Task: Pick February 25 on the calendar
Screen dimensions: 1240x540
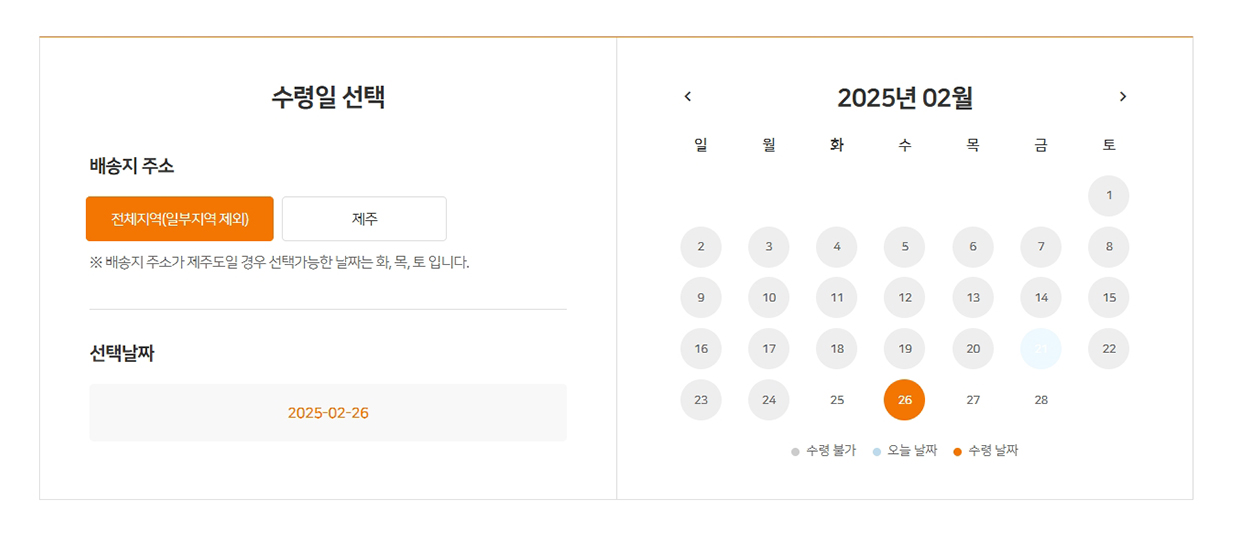Action: [837, 400]
